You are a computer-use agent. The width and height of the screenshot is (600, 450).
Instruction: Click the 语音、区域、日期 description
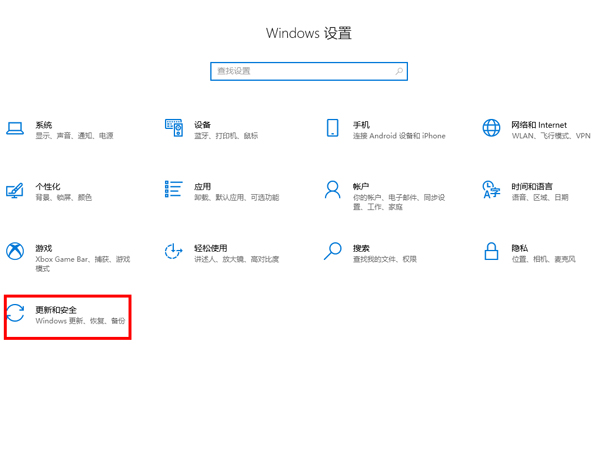point(540,197)
